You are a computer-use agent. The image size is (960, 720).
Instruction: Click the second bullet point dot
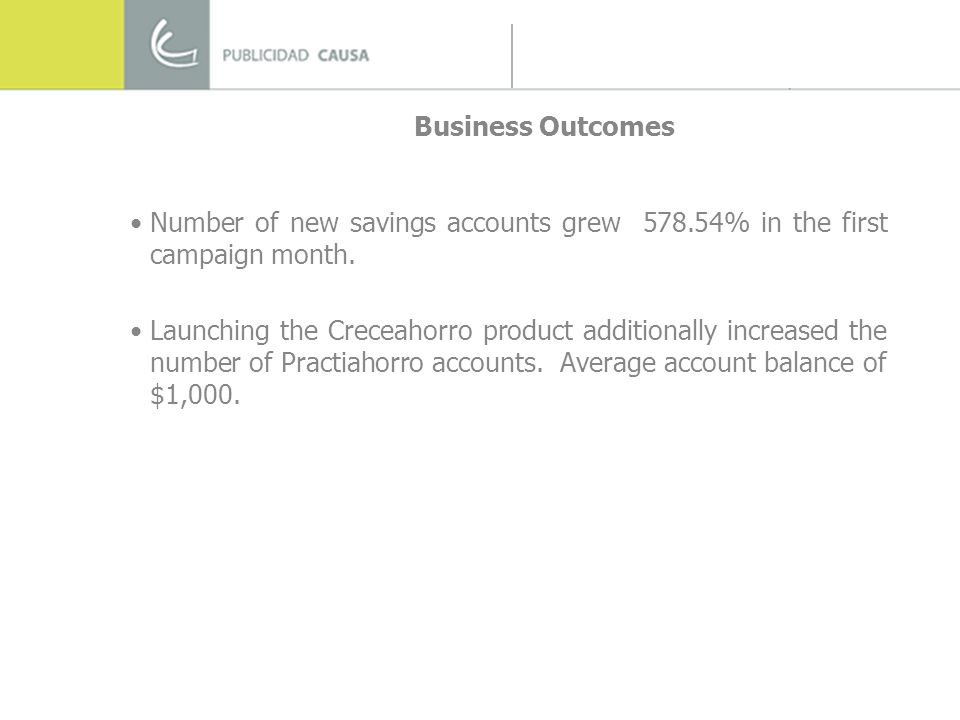click(x=136, y=332)
